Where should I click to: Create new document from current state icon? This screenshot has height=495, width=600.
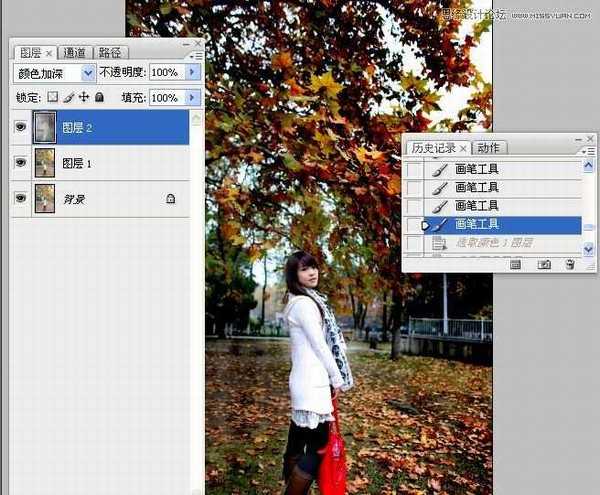[x=515, y=264]
